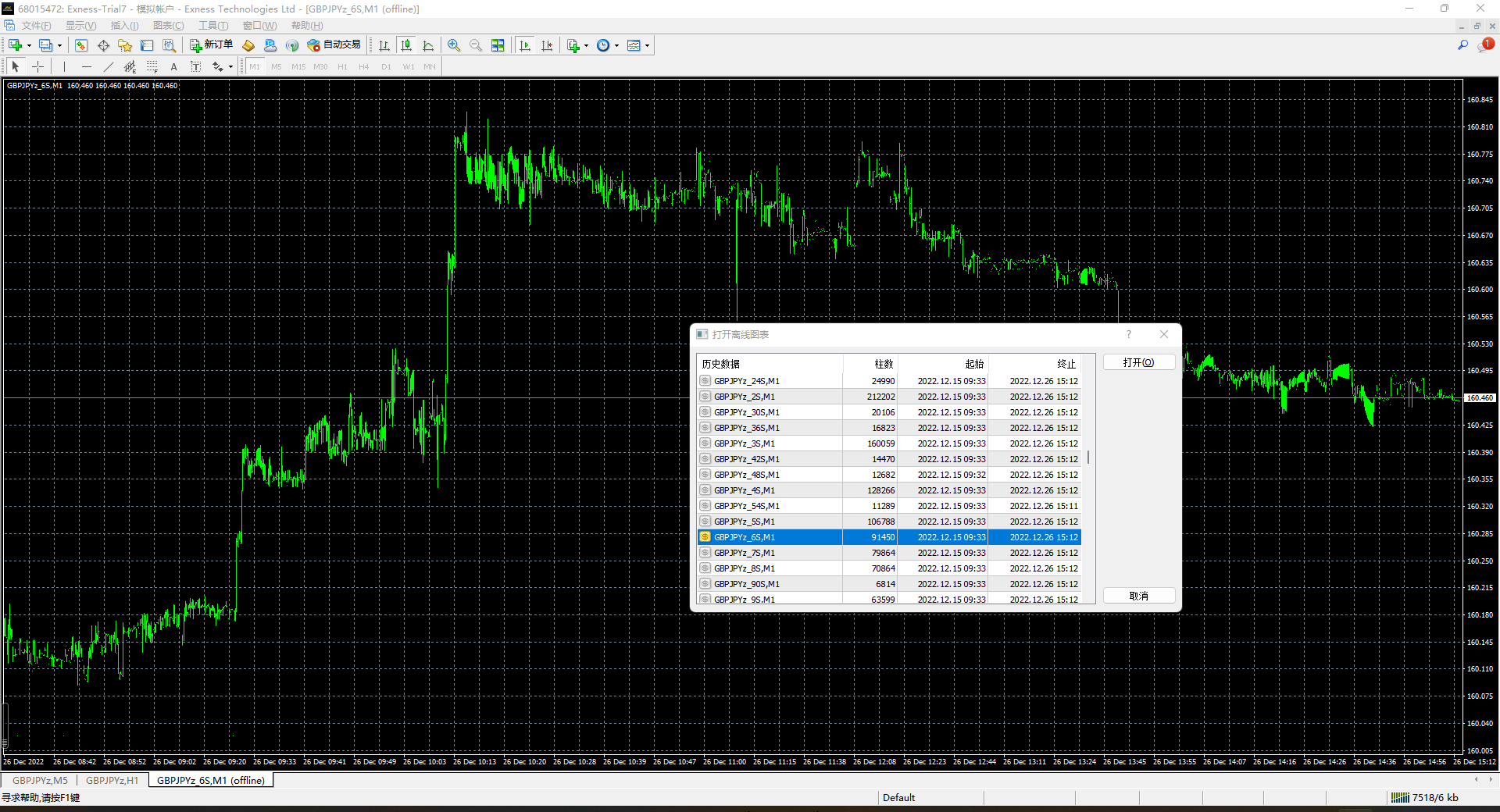
Task: Expand the new chart dropdown arrow
Action: point(29,45)
